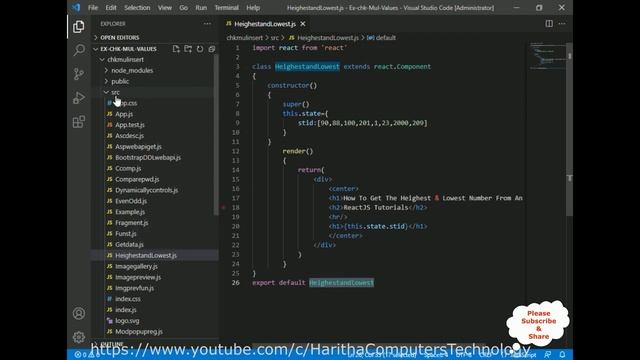
Task: Click the notifications bell in status bar
Action: tap(562, 354)
